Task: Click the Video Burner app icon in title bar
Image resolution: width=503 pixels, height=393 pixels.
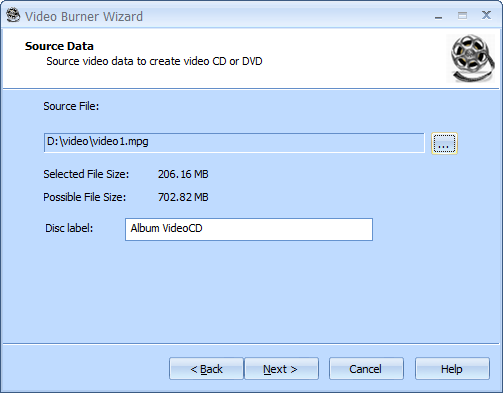Action: click(13, 15)
